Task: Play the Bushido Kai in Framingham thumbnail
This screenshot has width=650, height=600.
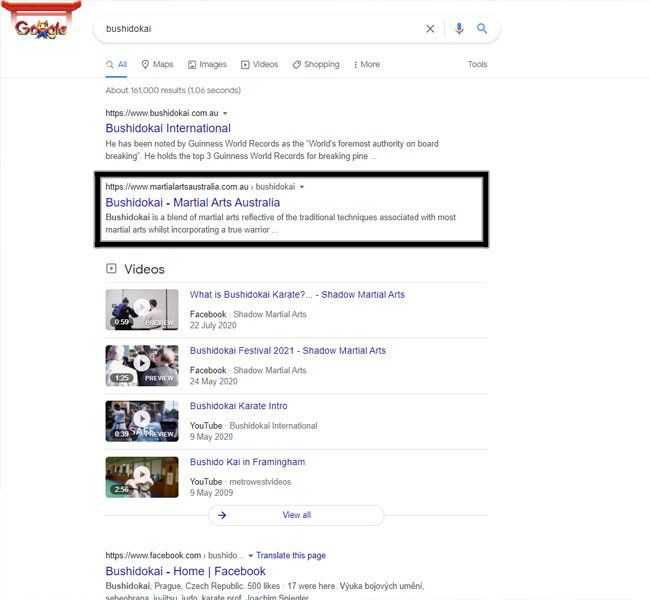Action: [142, 477]
